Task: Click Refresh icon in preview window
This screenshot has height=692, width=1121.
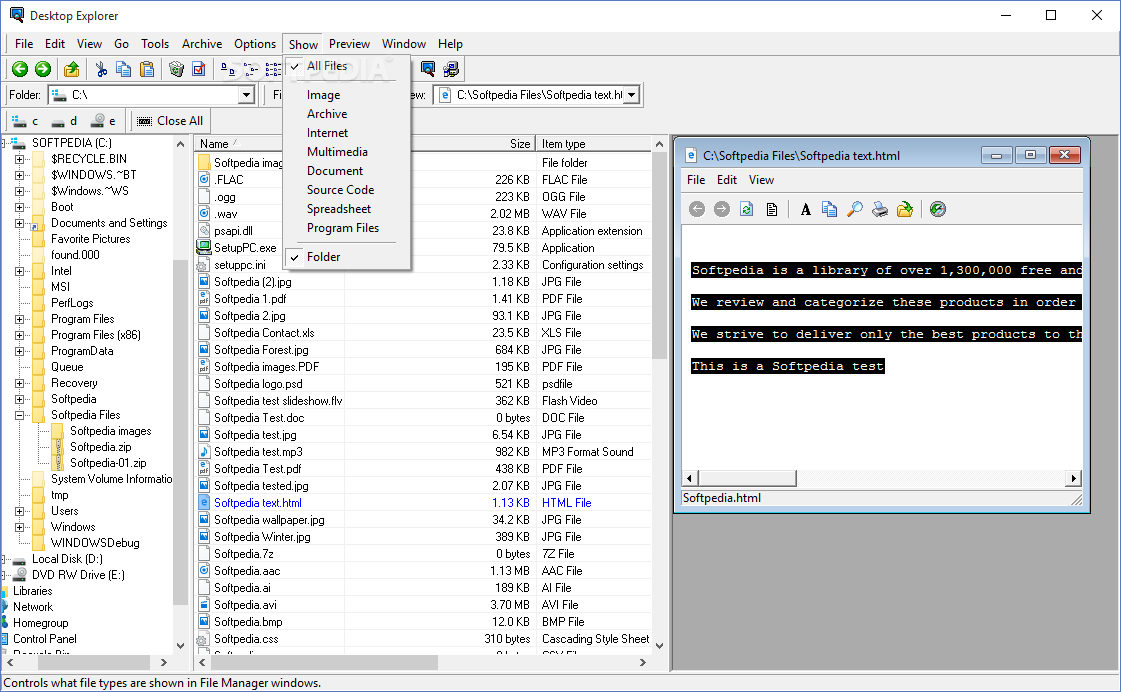Action: tap(746, 209)
